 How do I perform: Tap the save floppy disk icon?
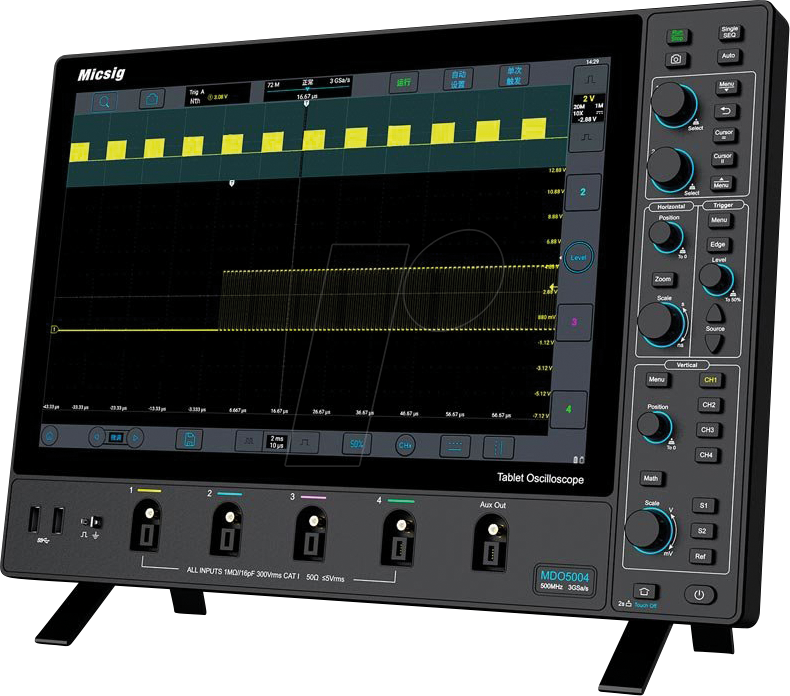[x=189, y=439]
